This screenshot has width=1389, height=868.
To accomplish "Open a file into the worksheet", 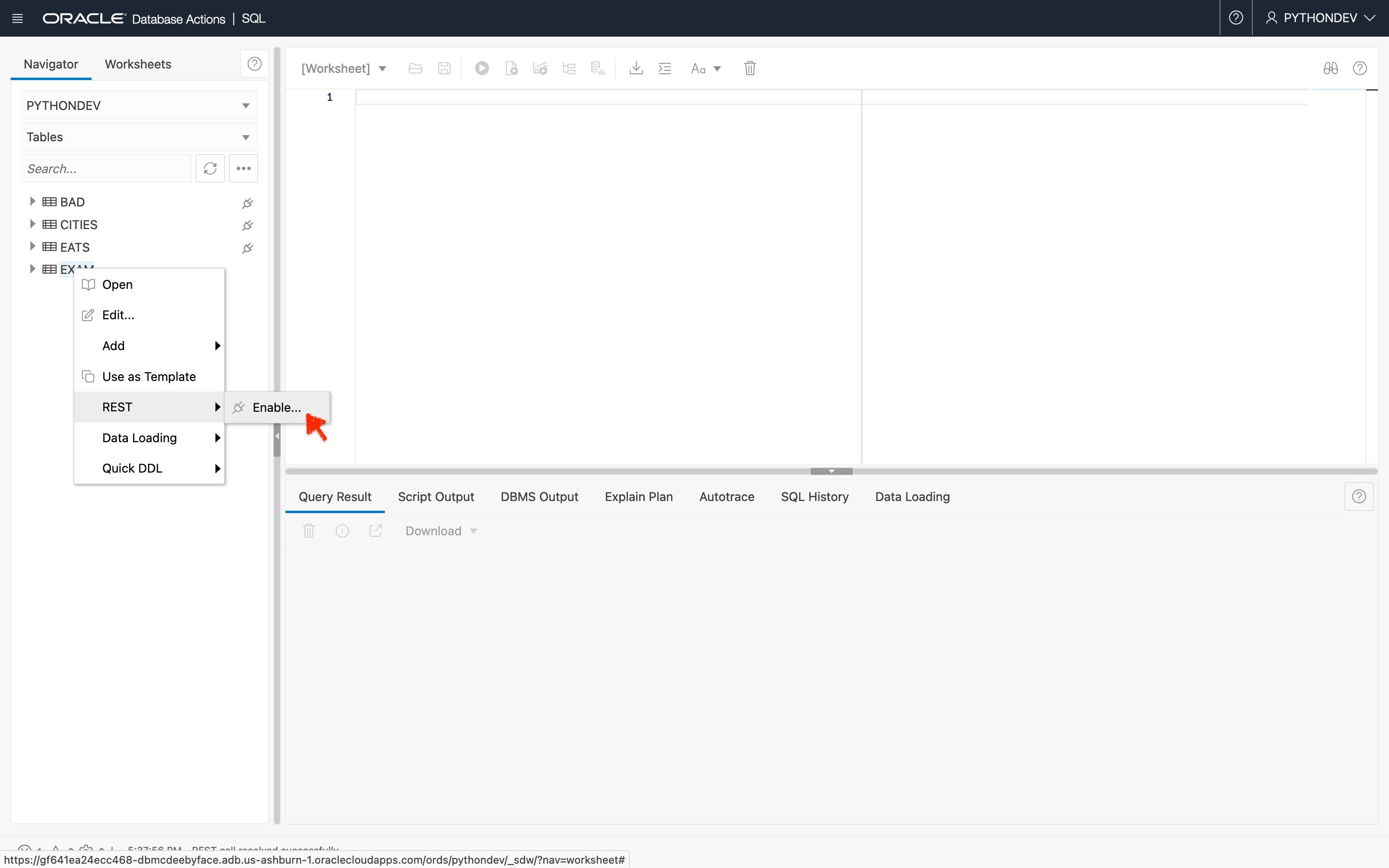I will click(x=415, y=68).
